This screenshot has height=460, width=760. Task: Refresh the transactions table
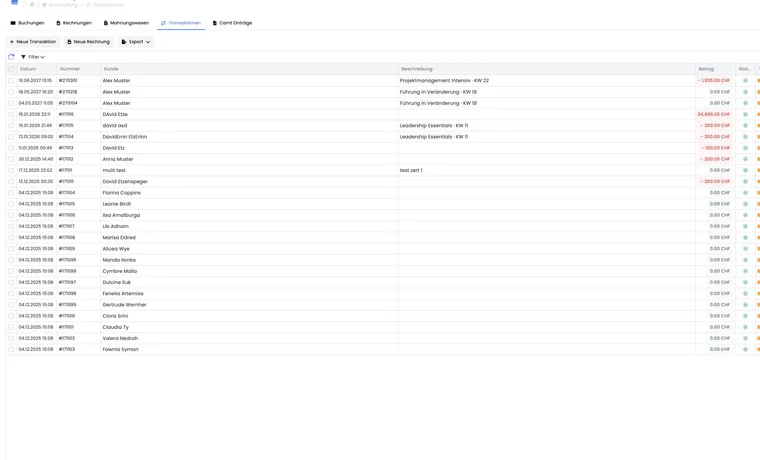[11, 57]
